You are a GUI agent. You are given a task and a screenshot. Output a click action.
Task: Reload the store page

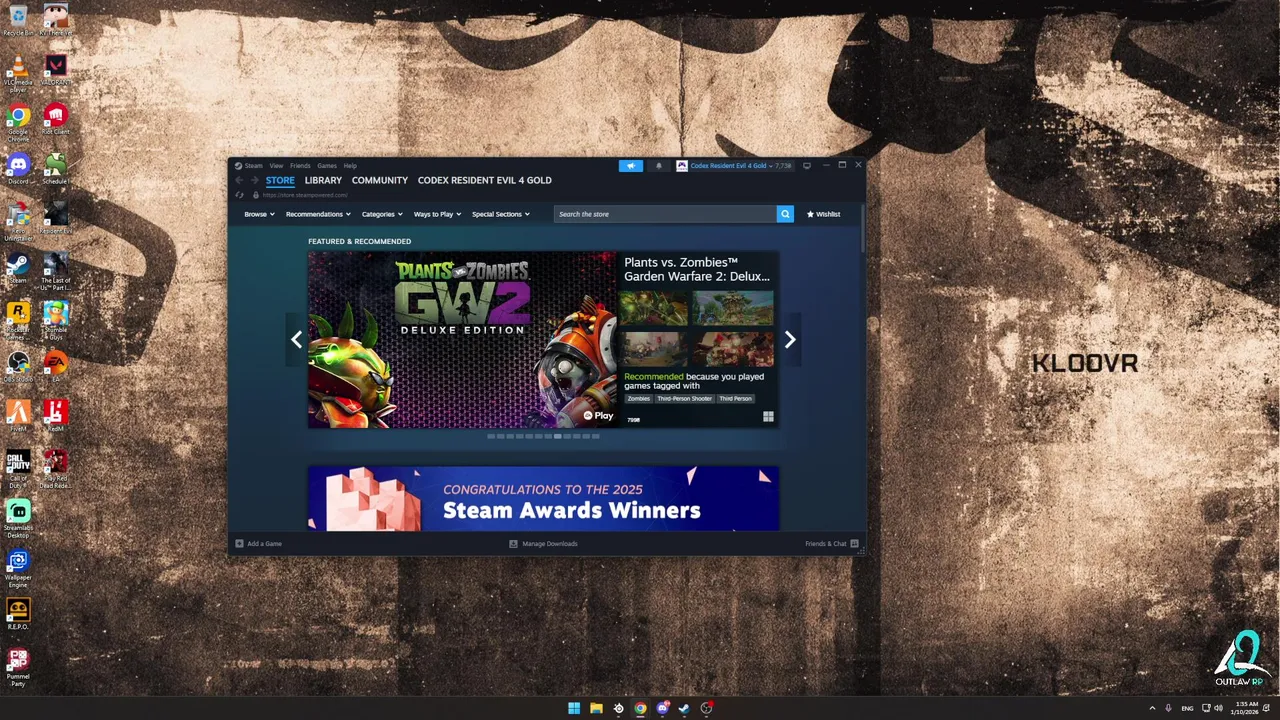point(239,195)
